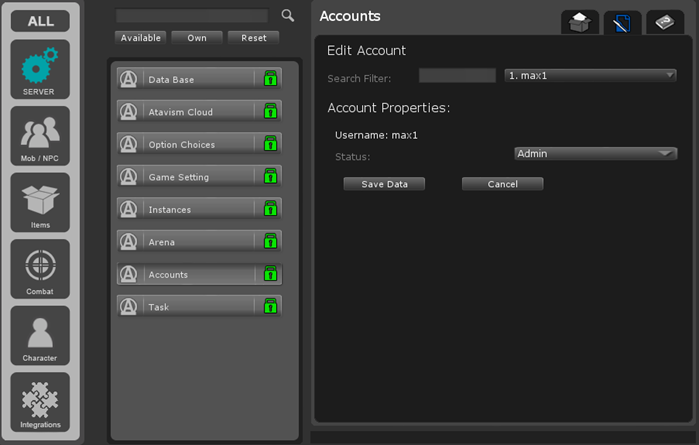
Task: Switch to the edit document tab
Action: 622,22
